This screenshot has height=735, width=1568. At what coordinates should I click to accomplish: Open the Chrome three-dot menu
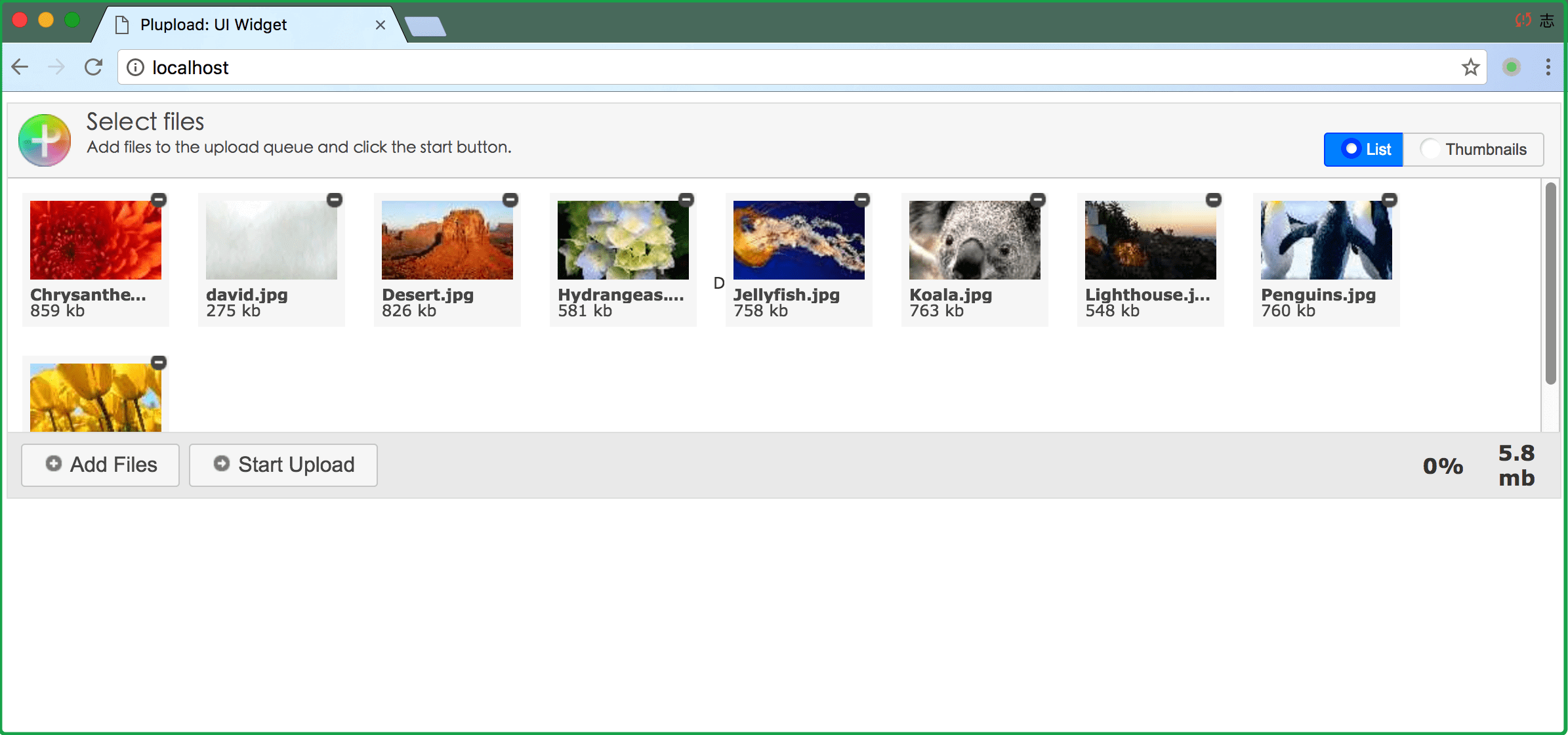pos(1548,67)
